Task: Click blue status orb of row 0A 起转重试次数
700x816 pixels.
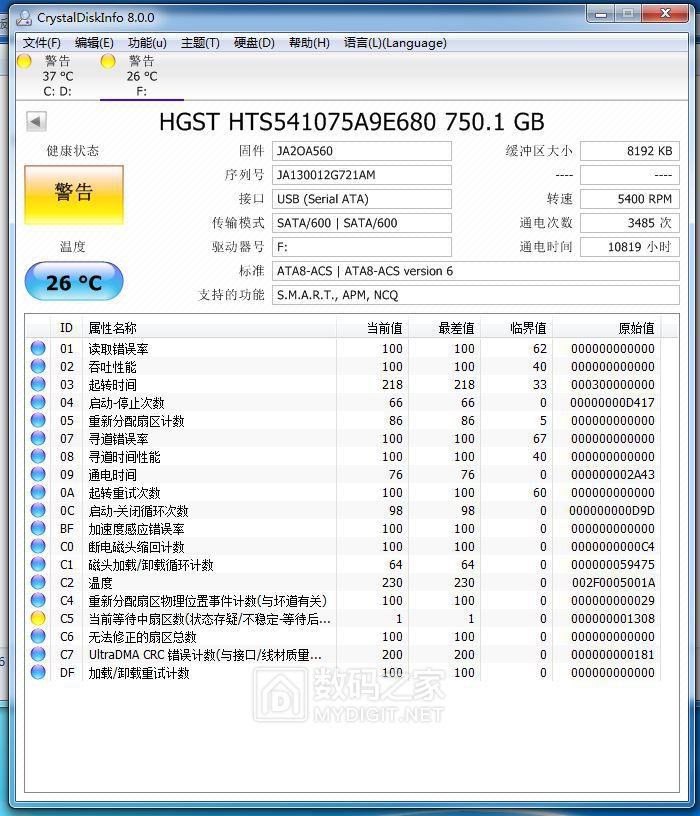Action: coord(38,492)
